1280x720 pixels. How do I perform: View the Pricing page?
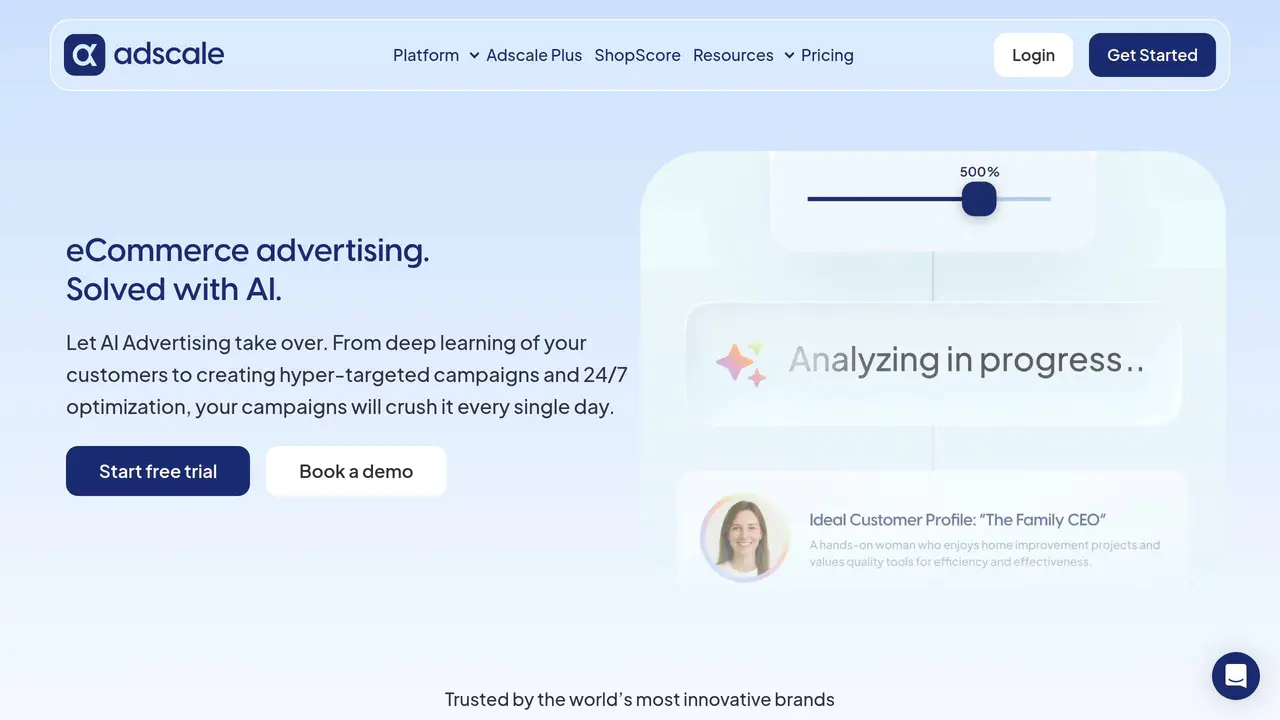click(827, 55)
